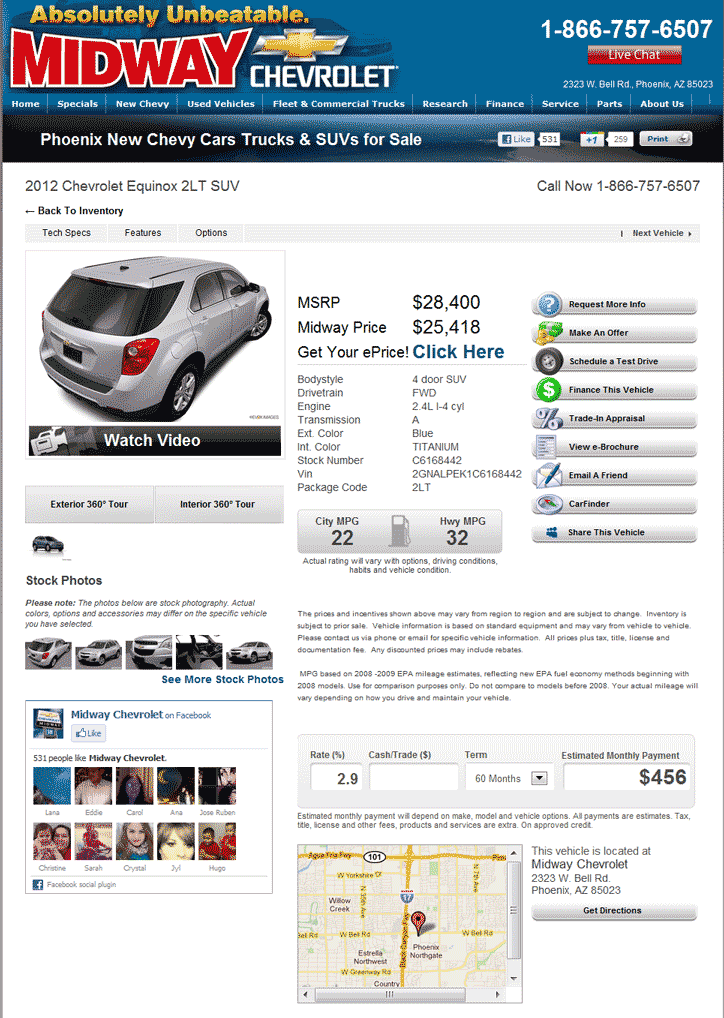Click the Print button
The width and height of the screenshot is (724, 1018).
[x=666, y=139]
